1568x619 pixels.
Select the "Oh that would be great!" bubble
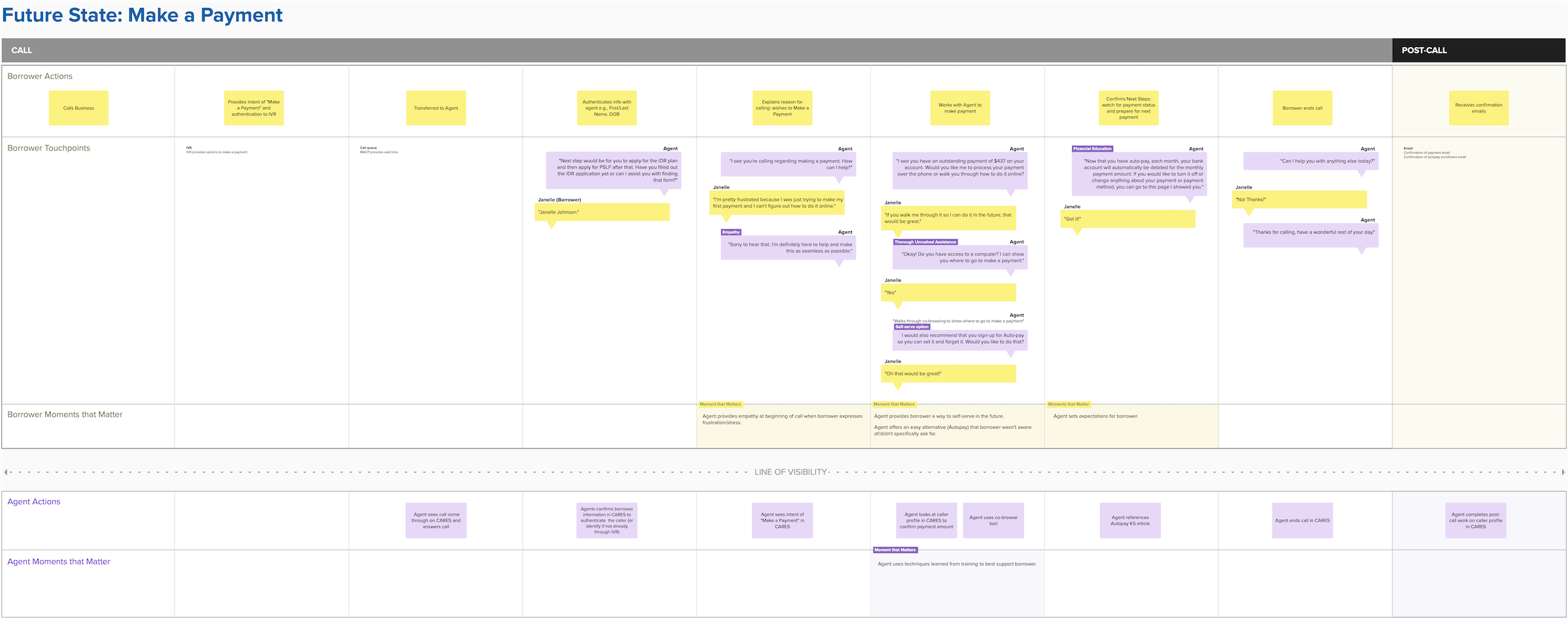pyautogui.click(x=949, y=374)
